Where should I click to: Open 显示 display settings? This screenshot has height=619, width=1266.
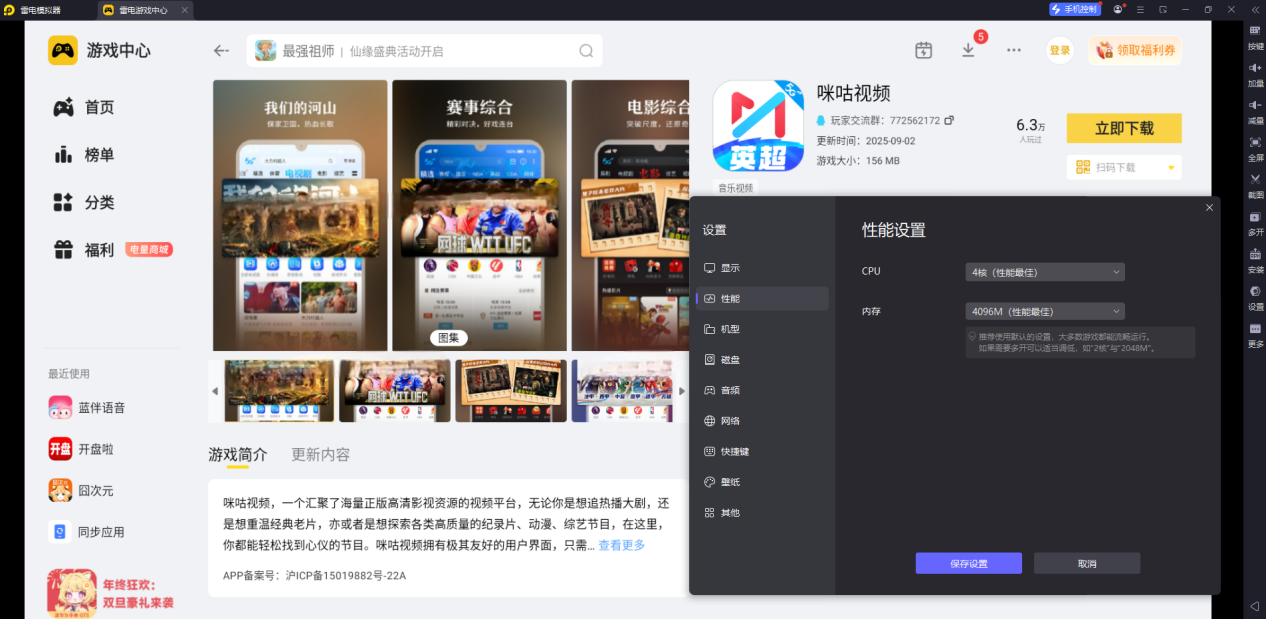(x=762, y=268)
